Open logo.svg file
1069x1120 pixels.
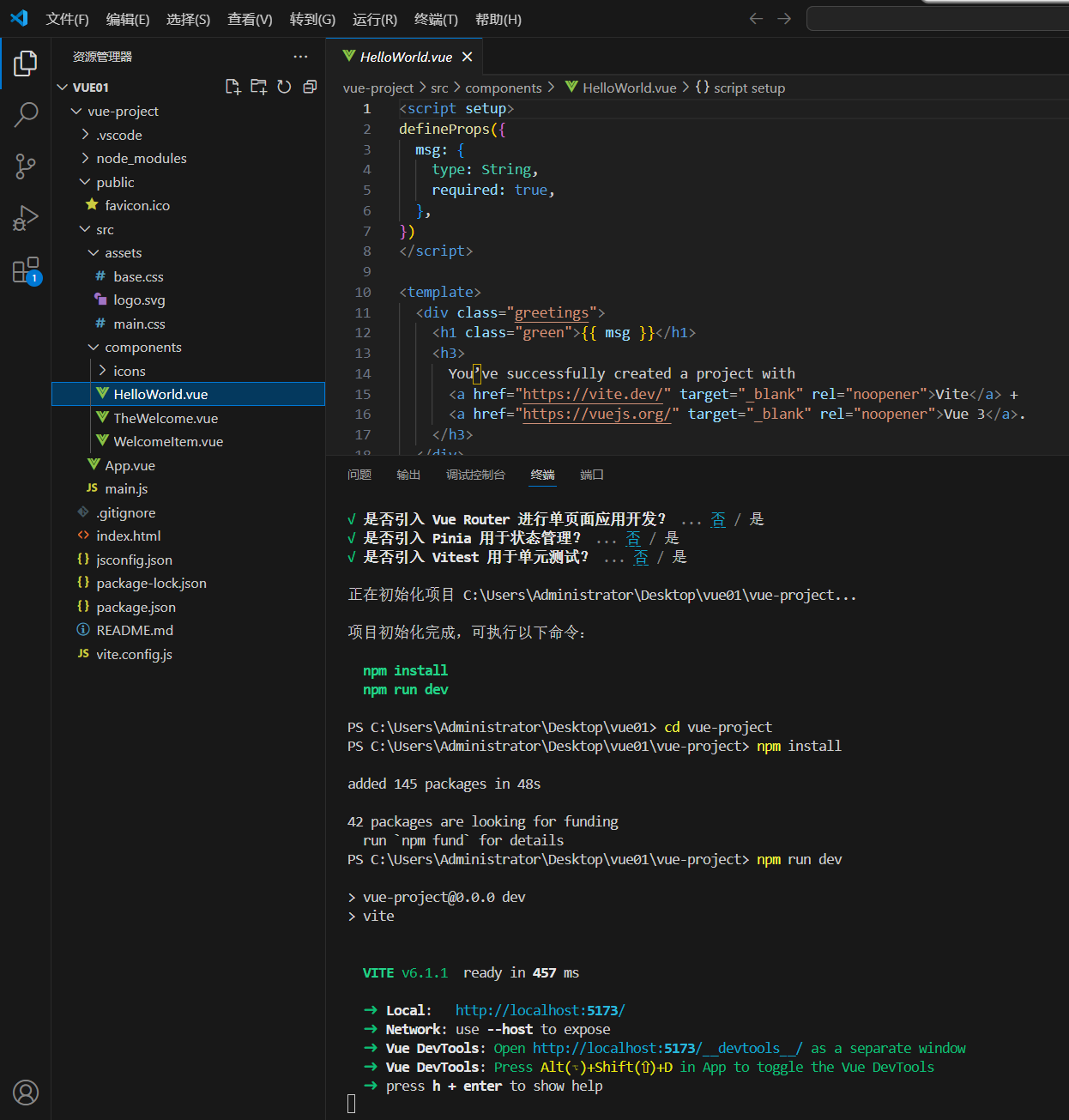click(188, 300)
